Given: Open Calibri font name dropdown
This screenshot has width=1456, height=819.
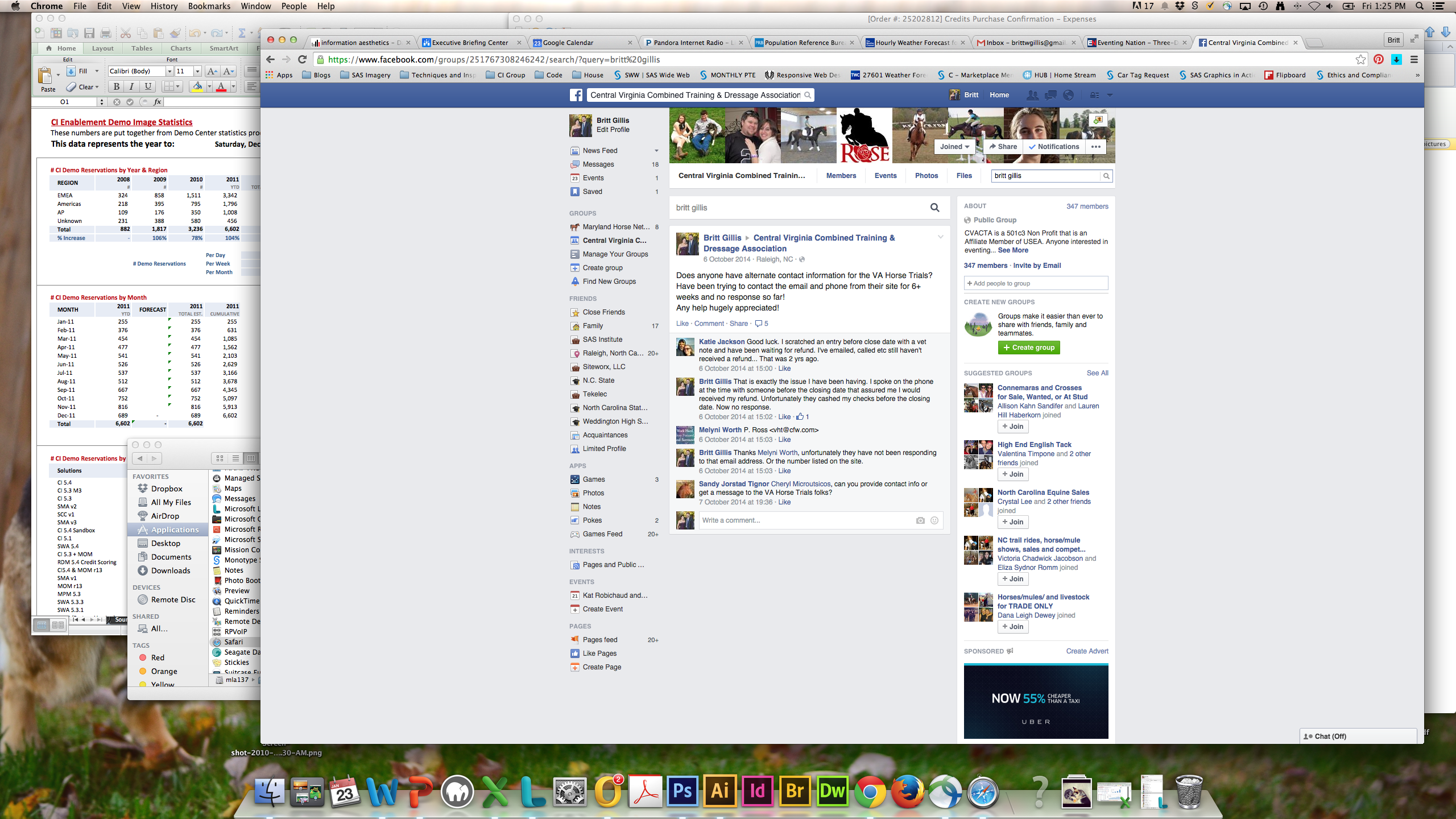Looking at the screenshot, I should pos(169,71).
